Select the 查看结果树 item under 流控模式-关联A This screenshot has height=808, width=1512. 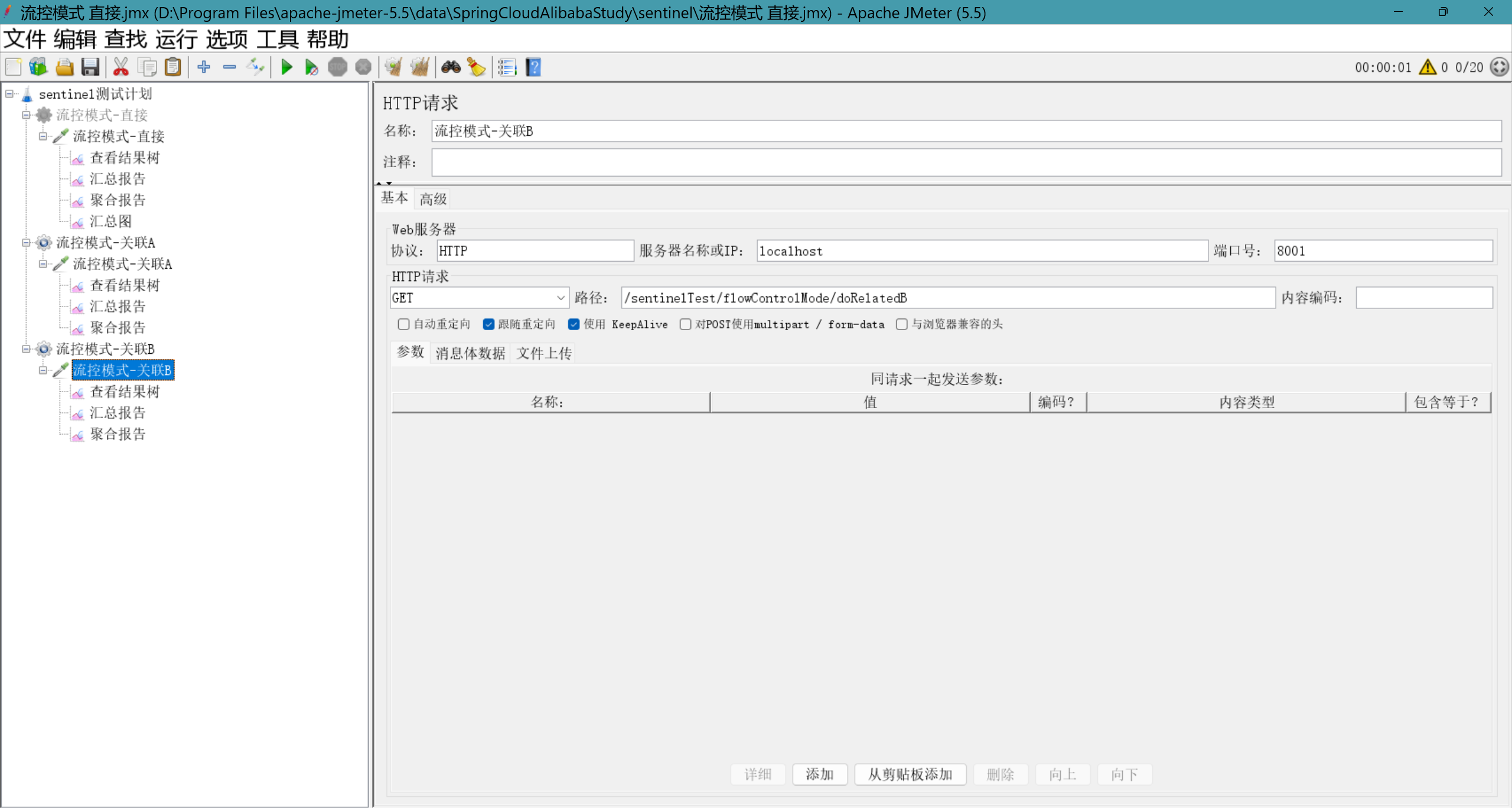click(x=125, y=285)
